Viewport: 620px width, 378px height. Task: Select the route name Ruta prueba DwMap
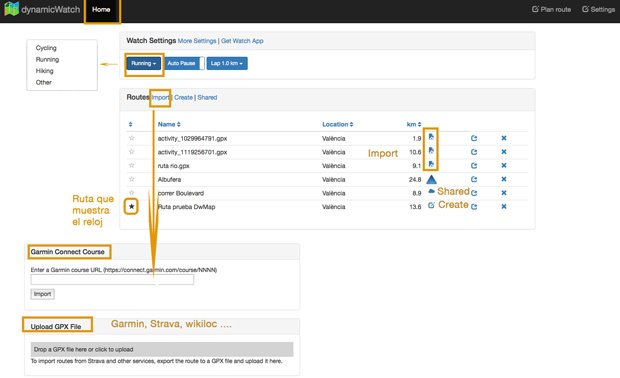click(x=186, y=207)
